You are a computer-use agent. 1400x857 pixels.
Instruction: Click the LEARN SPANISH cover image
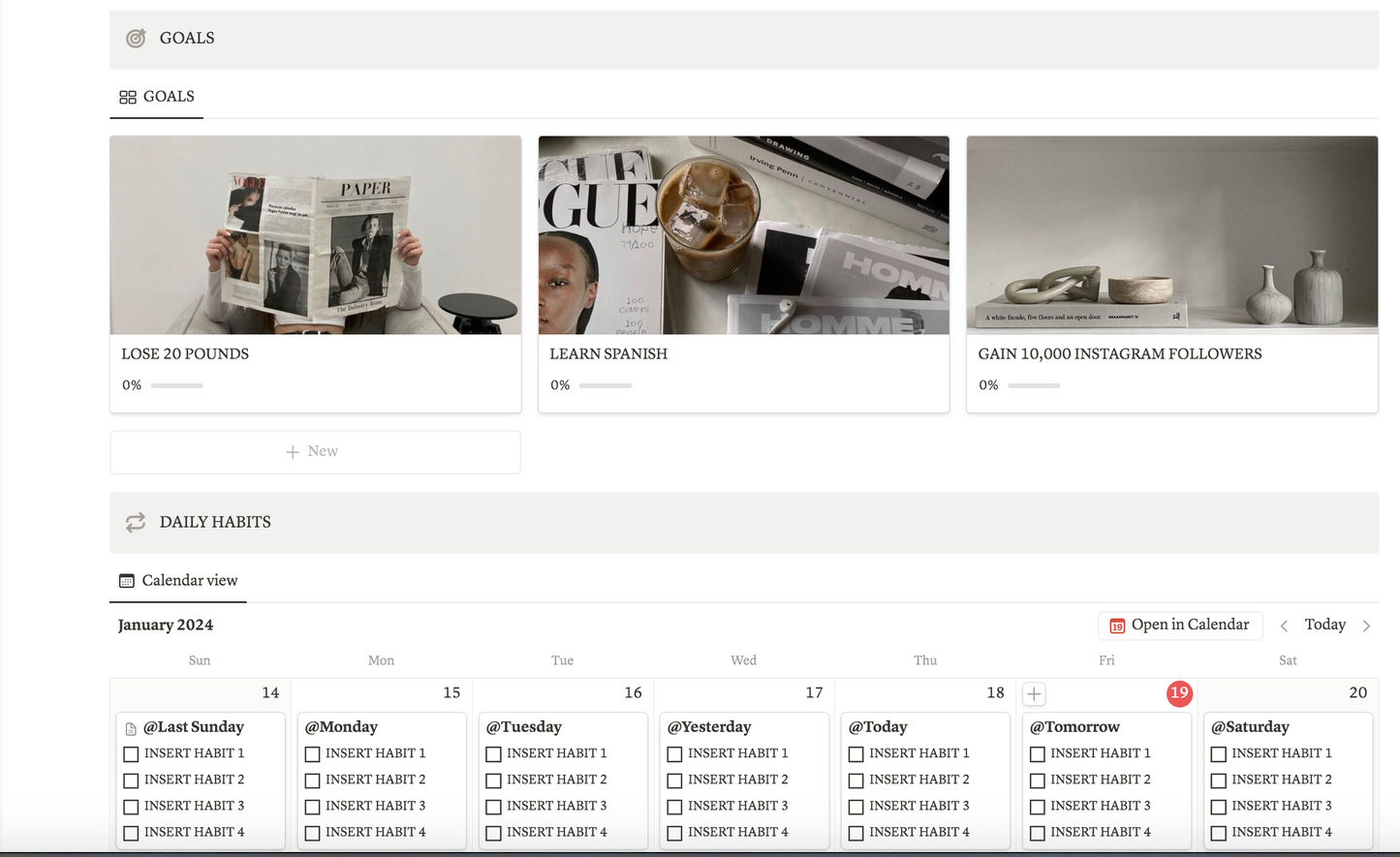(x=743, y=234)
